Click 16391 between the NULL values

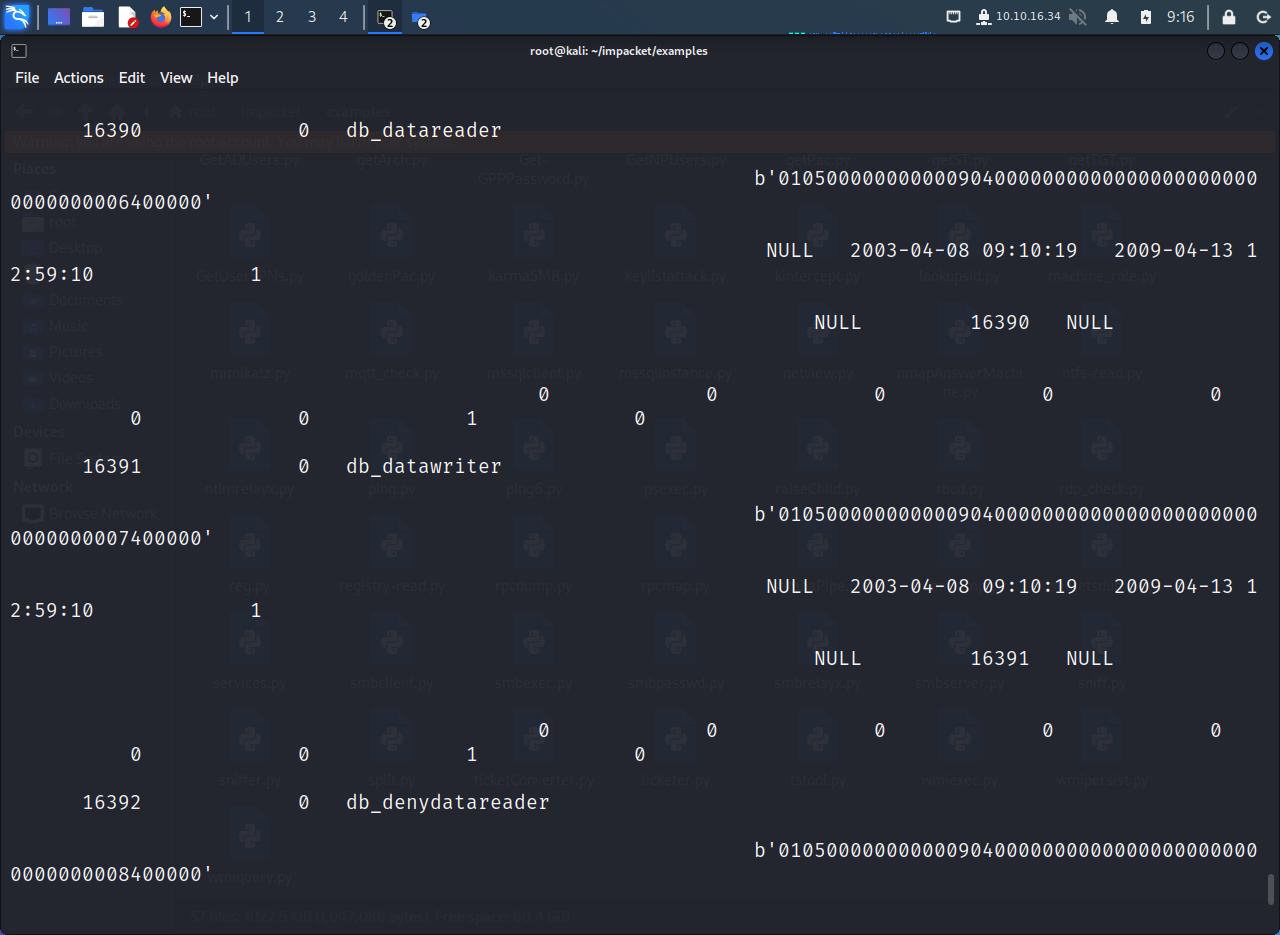(1000, 658)
